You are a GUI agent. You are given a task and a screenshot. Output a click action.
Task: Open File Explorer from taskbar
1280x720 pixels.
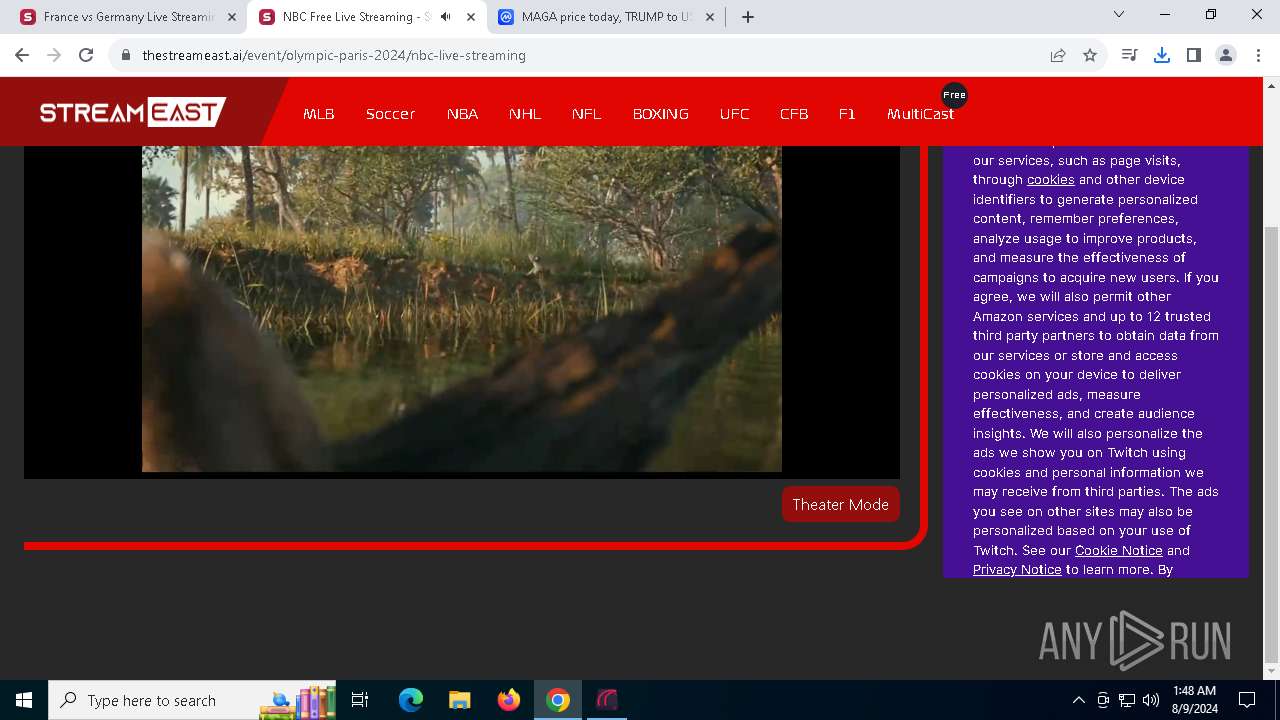click(460, 700)
